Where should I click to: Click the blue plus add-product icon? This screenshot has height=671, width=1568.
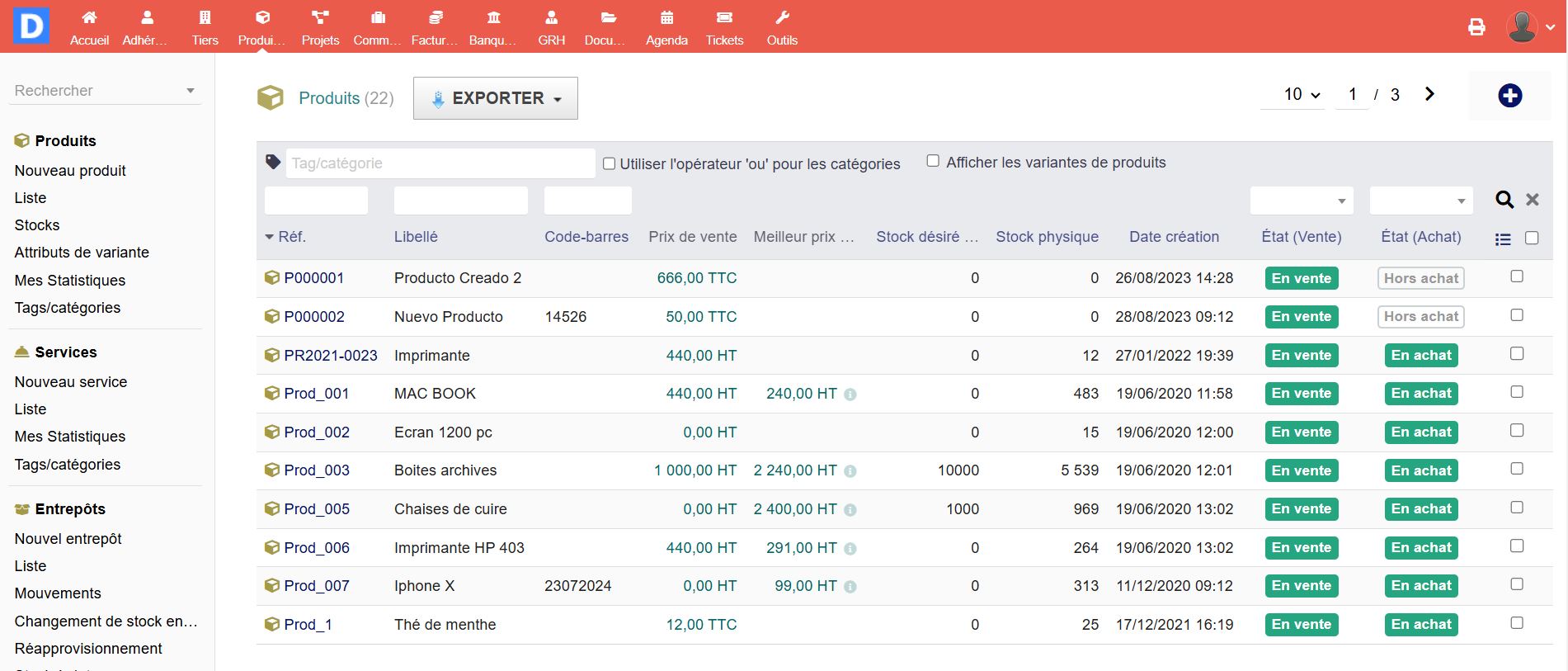point(1509,96)
